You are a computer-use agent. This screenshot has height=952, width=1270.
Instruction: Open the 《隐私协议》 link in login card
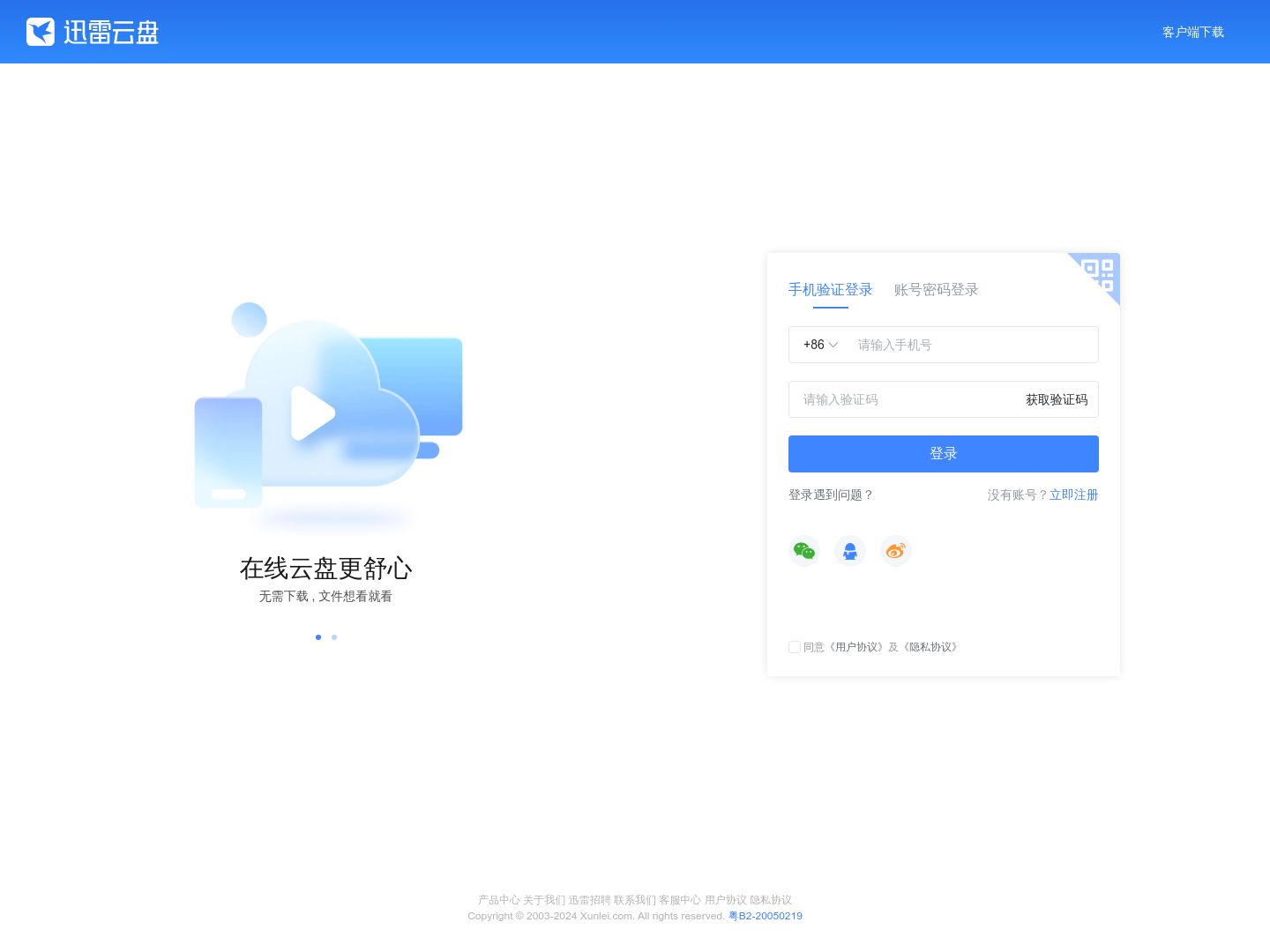click(x=931, y=647)
